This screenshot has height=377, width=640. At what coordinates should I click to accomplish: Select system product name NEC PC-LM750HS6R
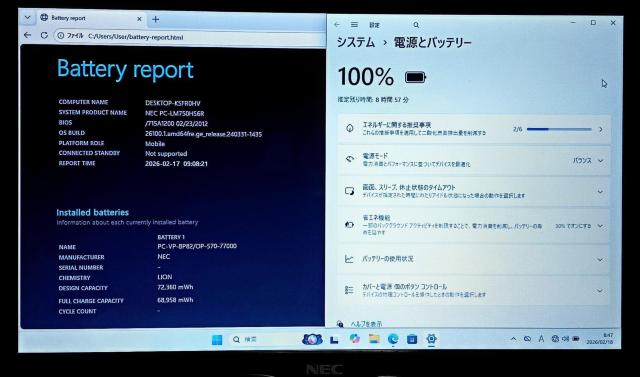[x=174, y=113]
